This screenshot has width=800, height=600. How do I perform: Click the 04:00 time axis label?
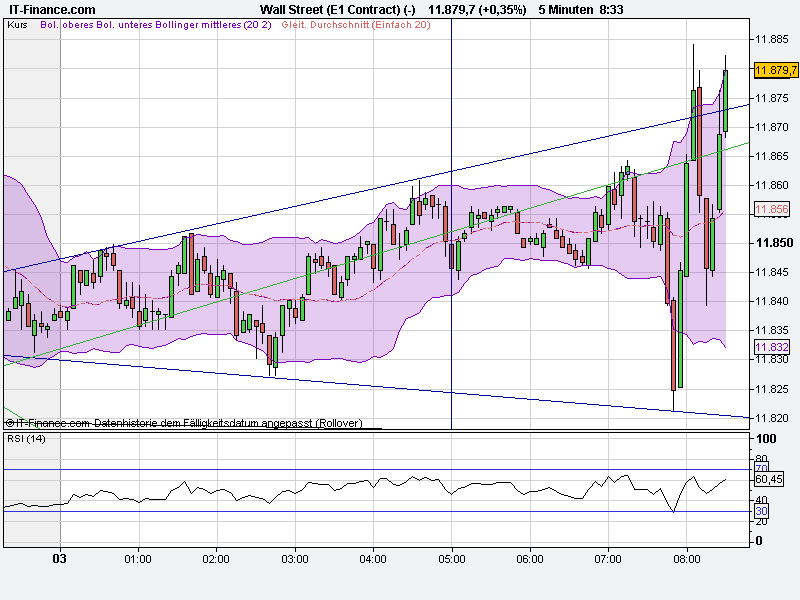tap(373, 559)
